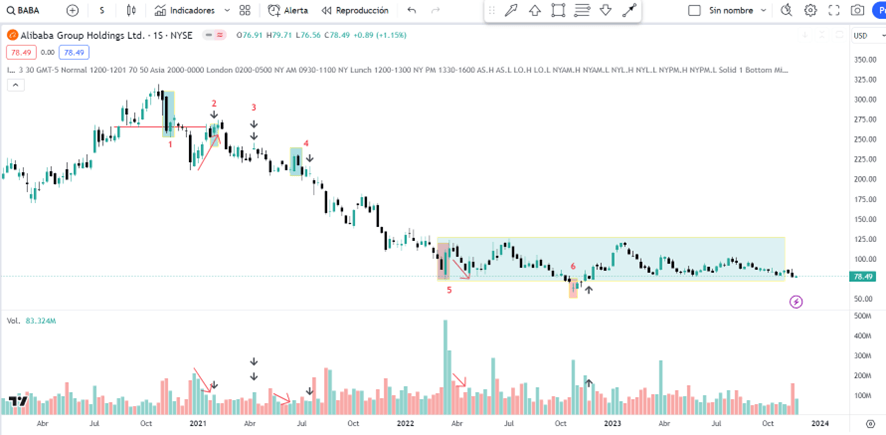Select the arrow up marker tool
This screenshot has width=886, height=435.
pyautogui.click(x=535, y=11)
